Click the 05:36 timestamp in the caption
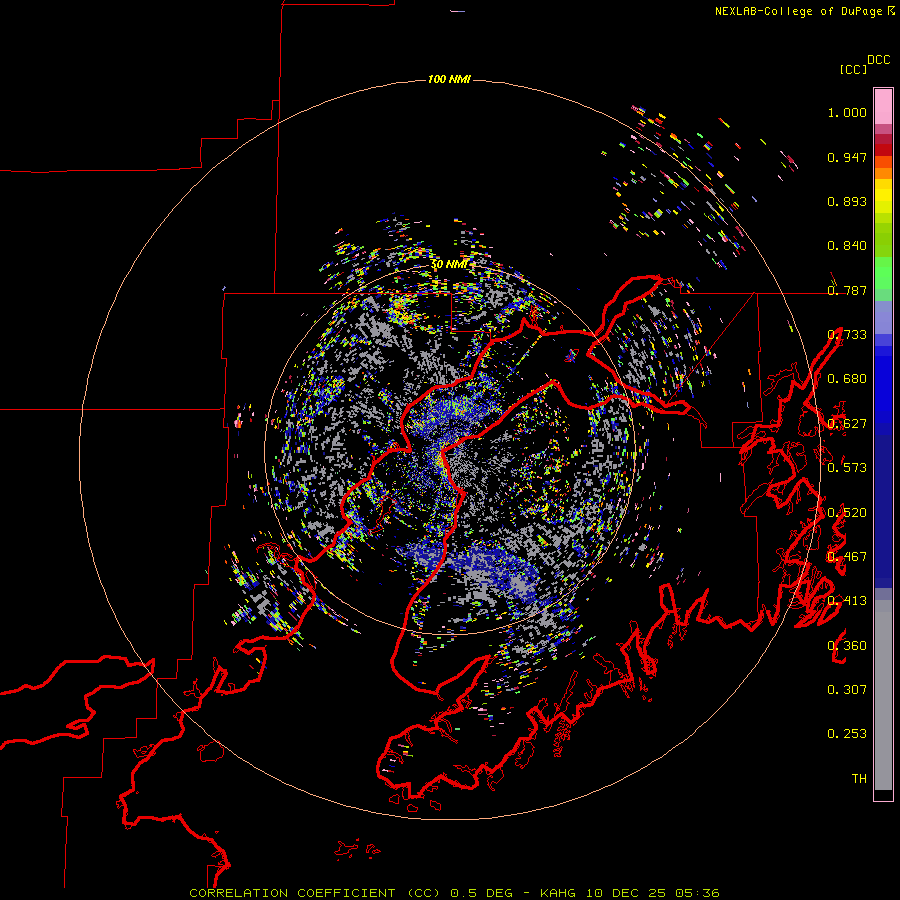 pos(699,893)
